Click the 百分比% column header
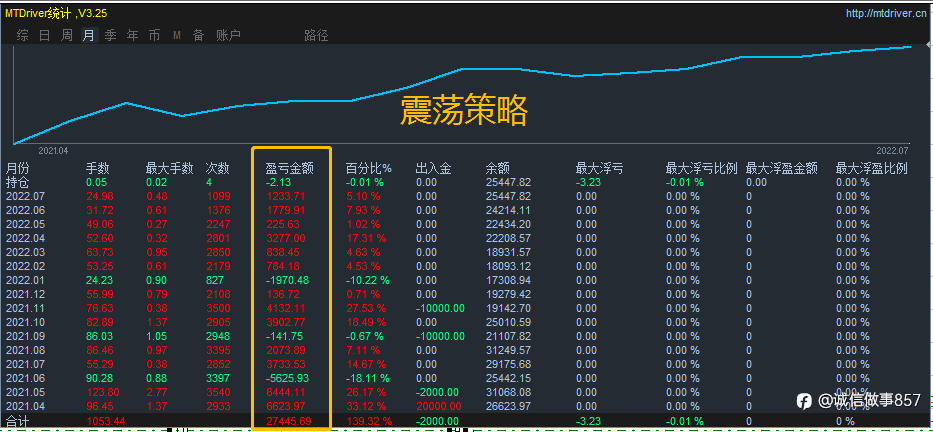This screenshot has width=933, height=432. coord(368,169)
